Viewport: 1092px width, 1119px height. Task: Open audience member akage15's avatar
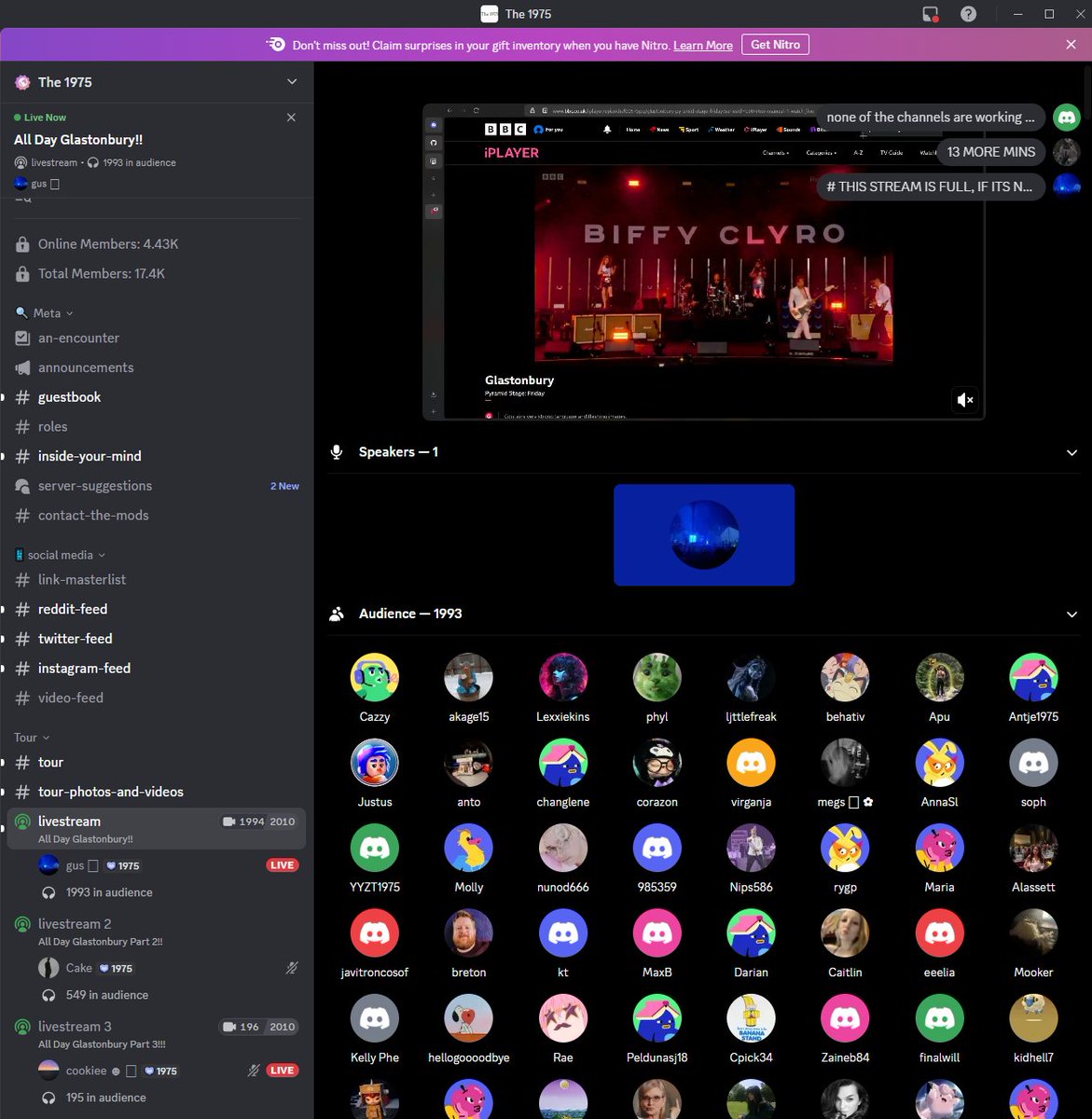pyautogui.click(x=469, y=678)
